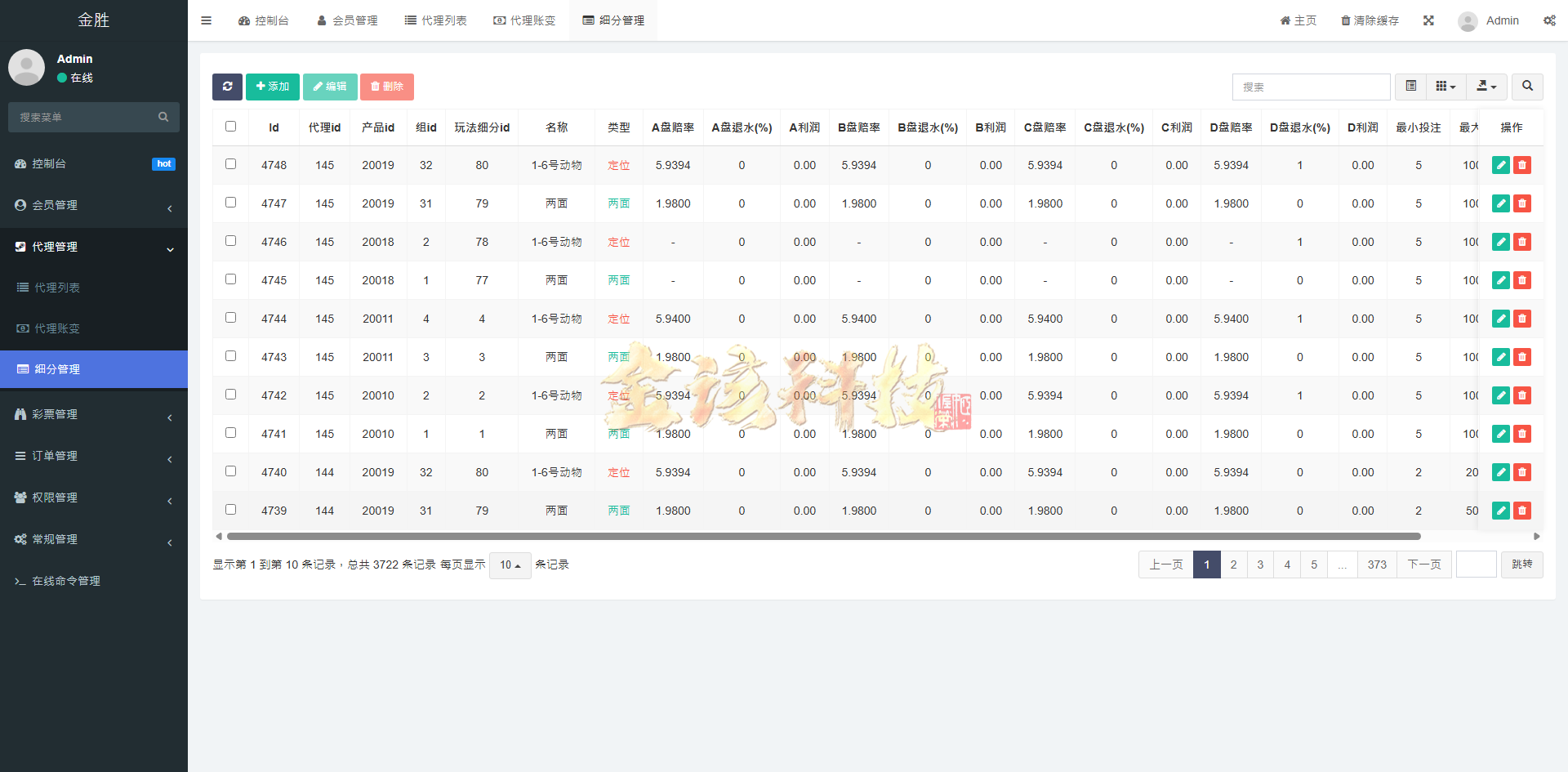Viewport: 1568px width, 772px height.
Task: Click the delete trash icon for record 4739
Action: [x=1521, y=510]
